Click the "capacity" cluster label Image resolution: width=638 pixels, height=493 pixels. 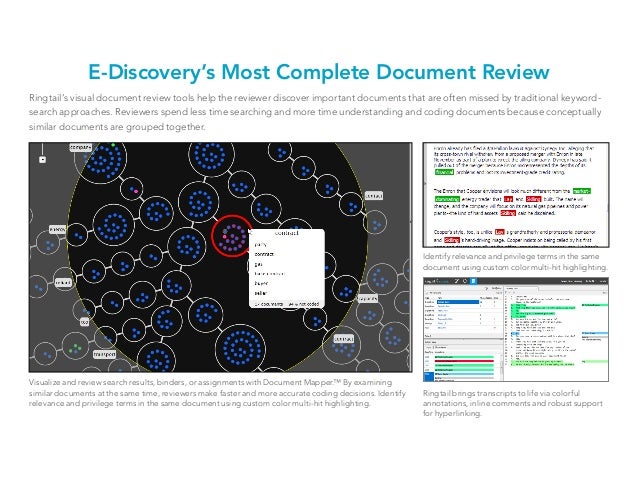(x=368, y=299)
